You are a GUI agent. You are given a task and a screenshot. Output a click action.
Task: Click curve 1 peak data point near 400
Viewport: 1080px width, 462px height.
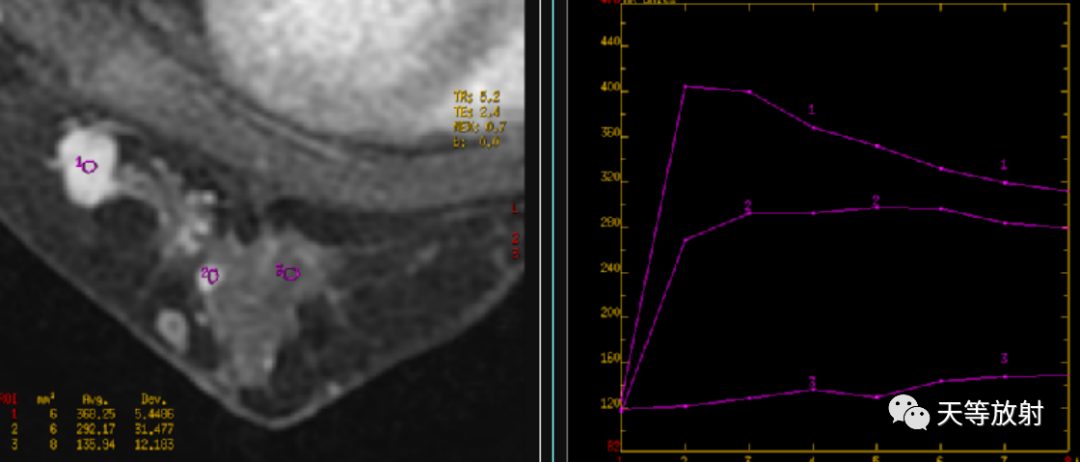click(x=685, y=87)
